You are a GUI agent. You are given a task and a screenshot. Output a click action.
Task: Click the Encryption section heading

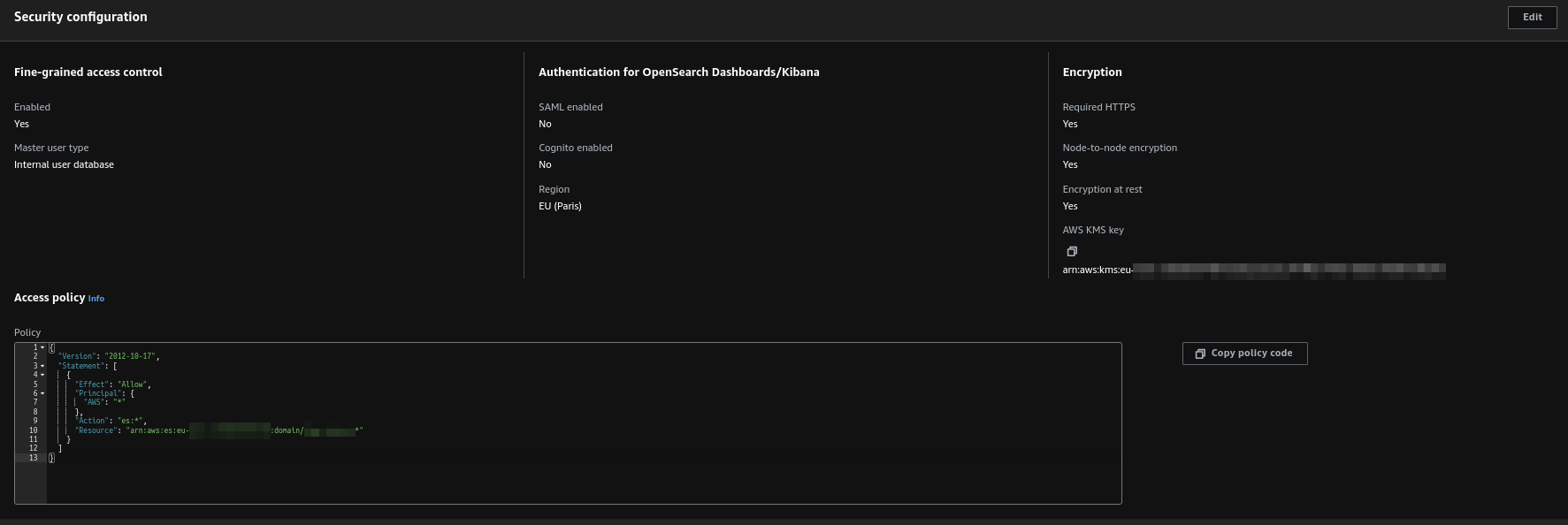click(1092, 72)
